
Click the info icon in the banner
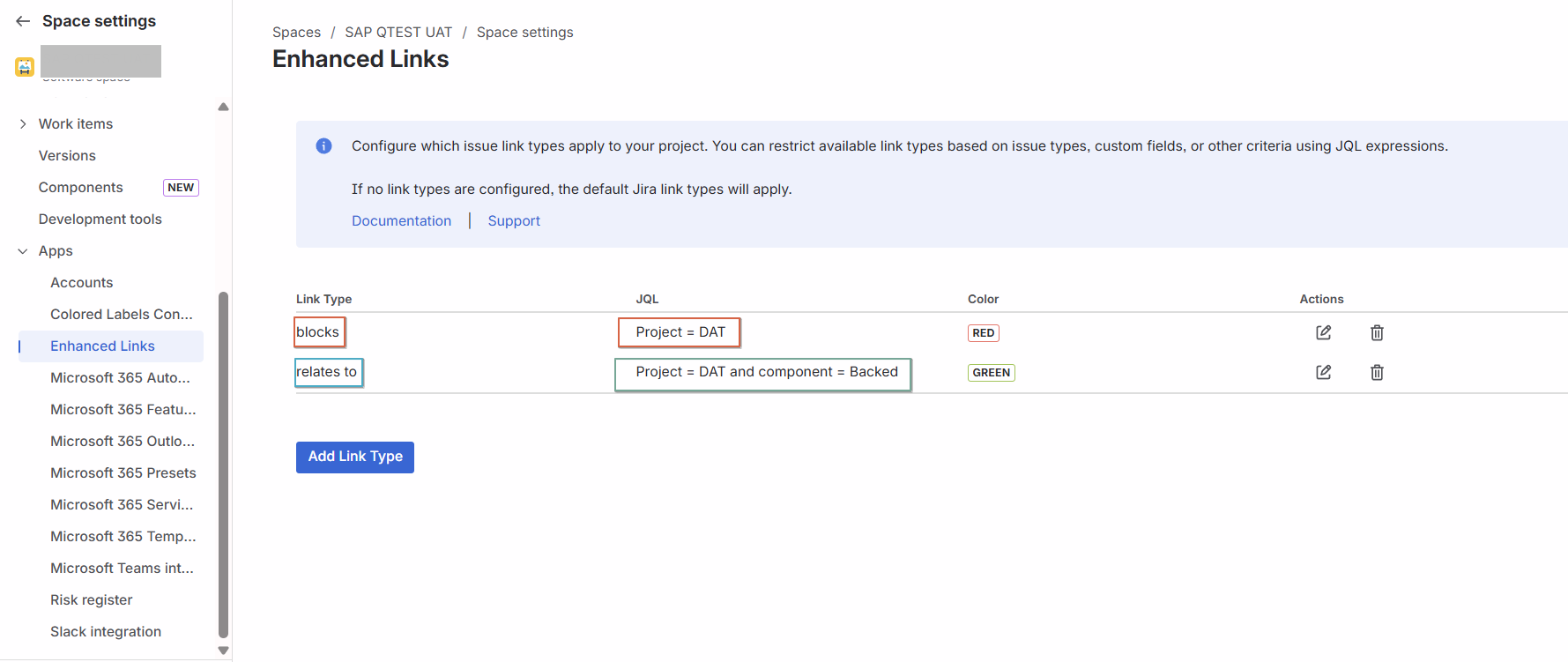coord(323,146)
